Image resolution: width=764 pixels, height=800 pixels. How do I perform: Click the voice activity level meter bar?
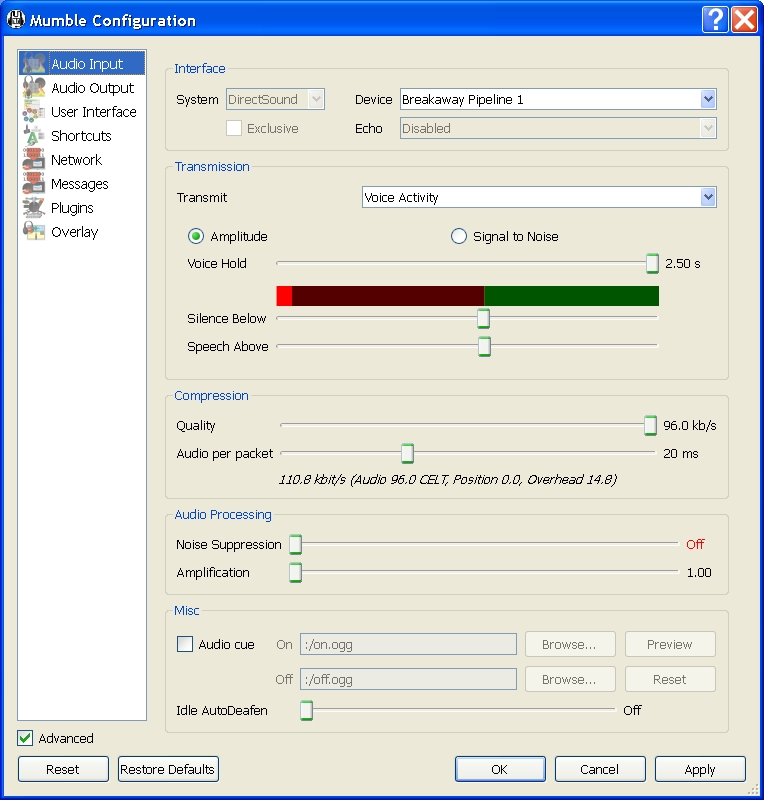tap(467, 296)
